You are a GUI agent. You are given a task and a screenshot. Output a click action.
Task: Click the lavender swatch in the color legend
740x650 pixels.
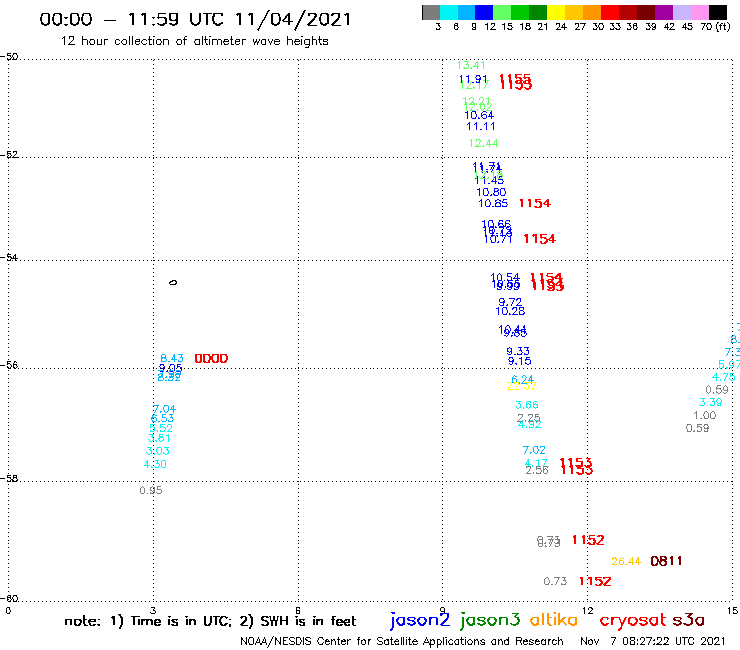coord(682,12)
